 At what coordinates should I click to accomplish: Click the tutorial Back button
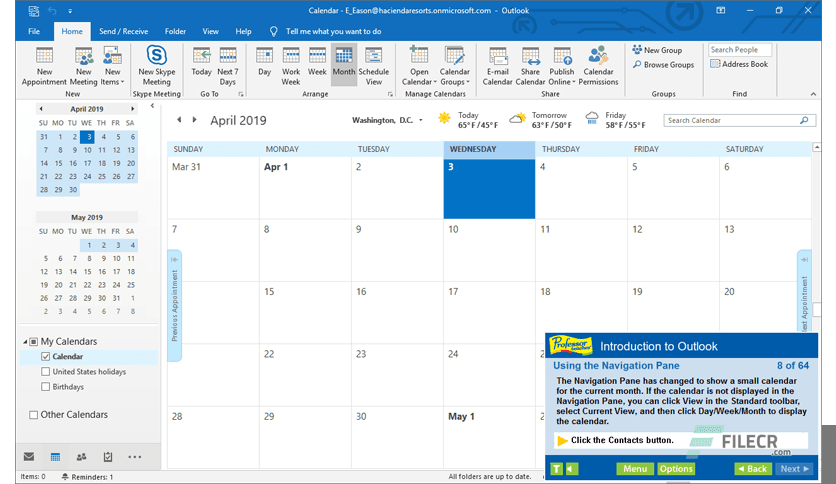pos(753,469)
